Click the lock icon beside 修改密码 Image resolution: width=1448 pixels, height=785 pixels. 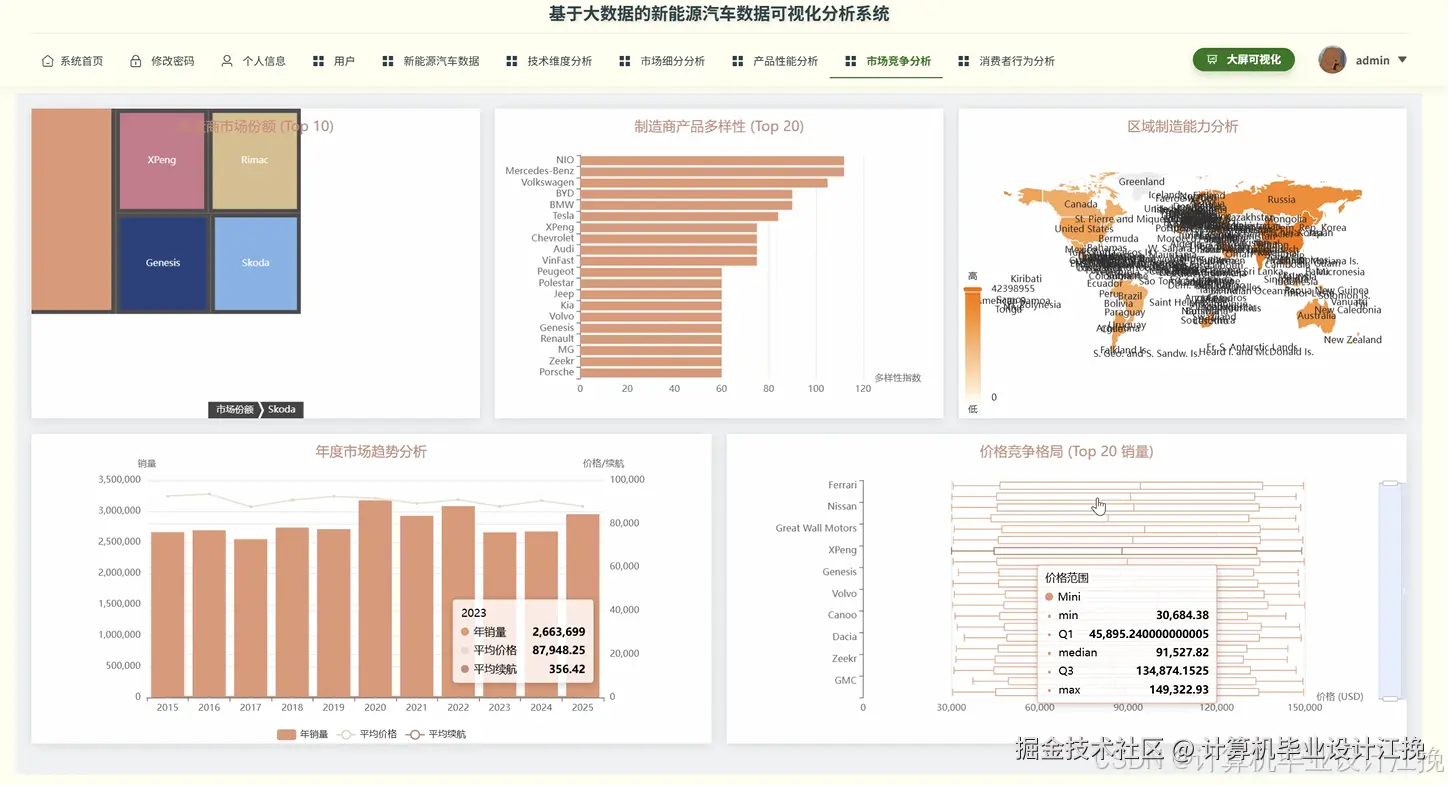click(x=136, y=61)
